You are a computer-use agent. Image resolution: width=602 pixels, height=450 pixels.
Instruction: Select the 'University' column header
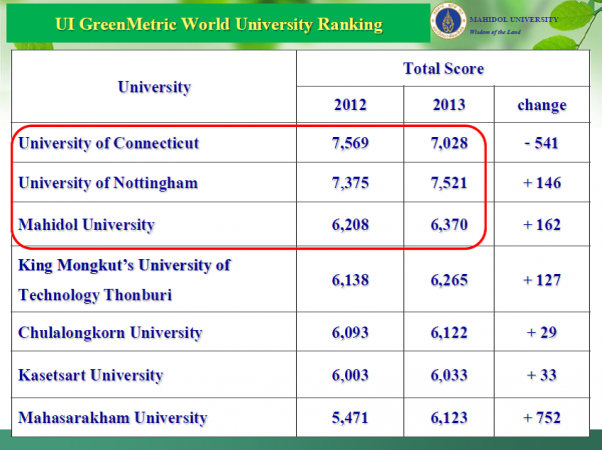(154, 87)
